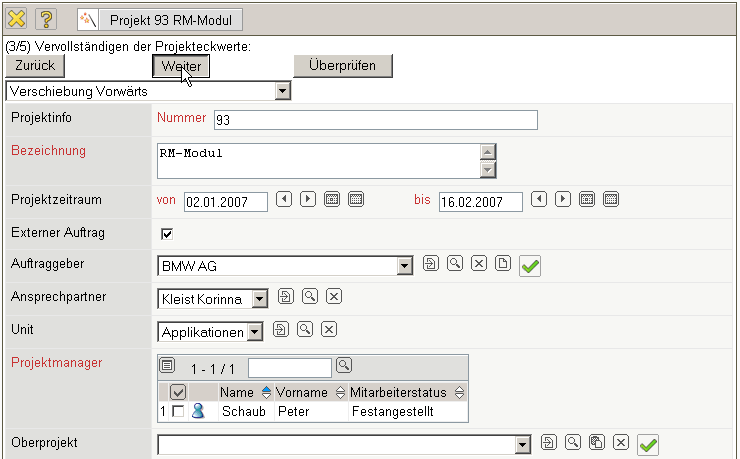Toggle the Externer Auftrag checkbox
The height and width of the screenshot is (459, 740).
[167, 234]
